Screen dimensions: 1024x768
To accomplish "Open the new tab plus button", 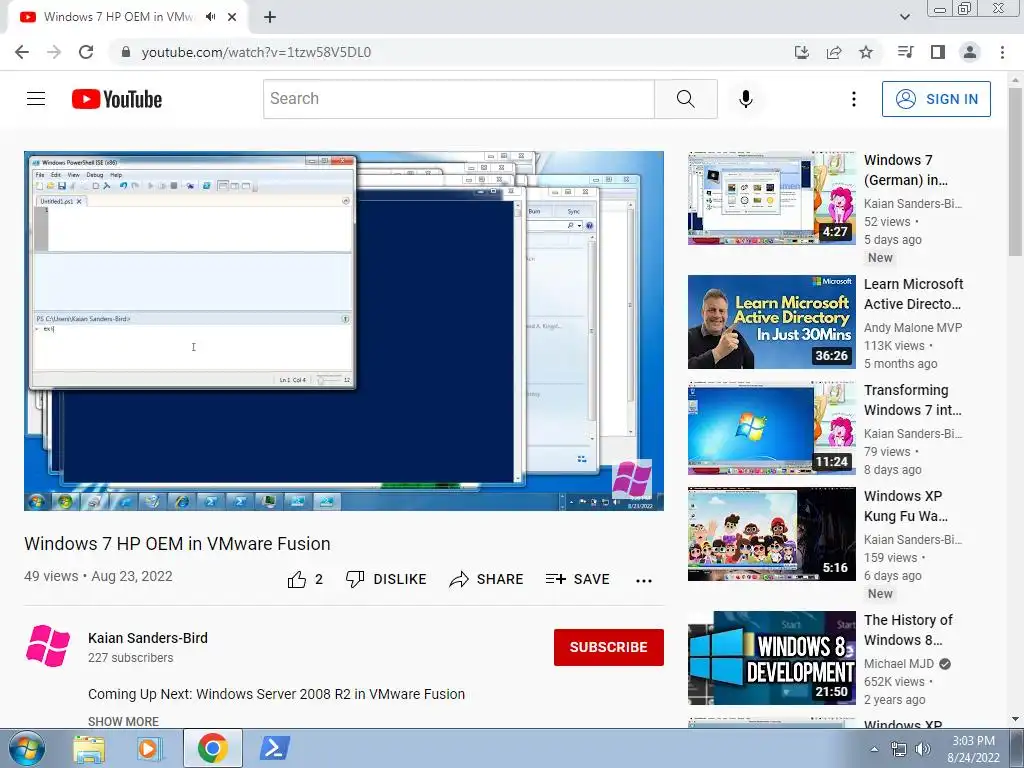I will pyautogui.click(x=270, y=17).
